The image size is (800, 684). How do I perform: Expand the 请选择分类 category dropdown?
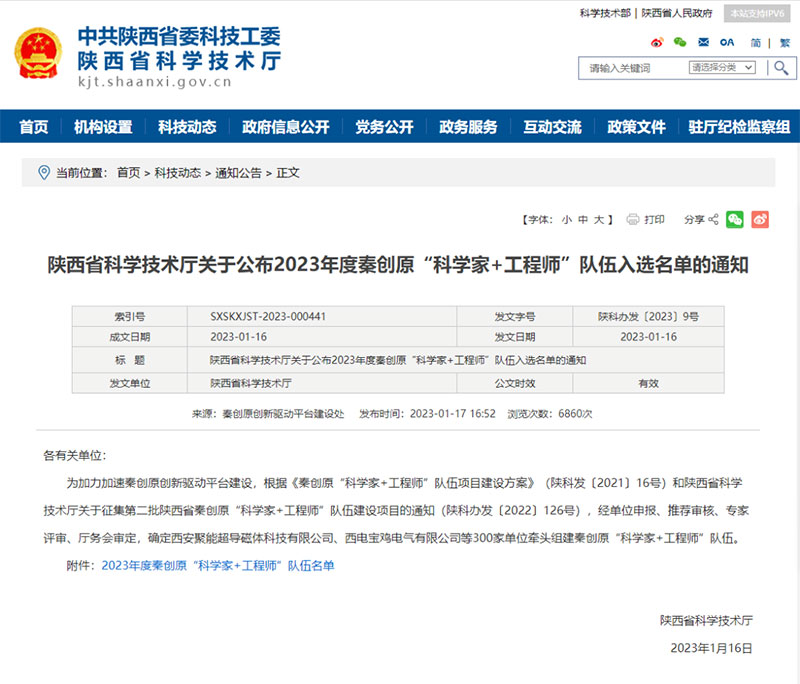(x=726, y=67)
